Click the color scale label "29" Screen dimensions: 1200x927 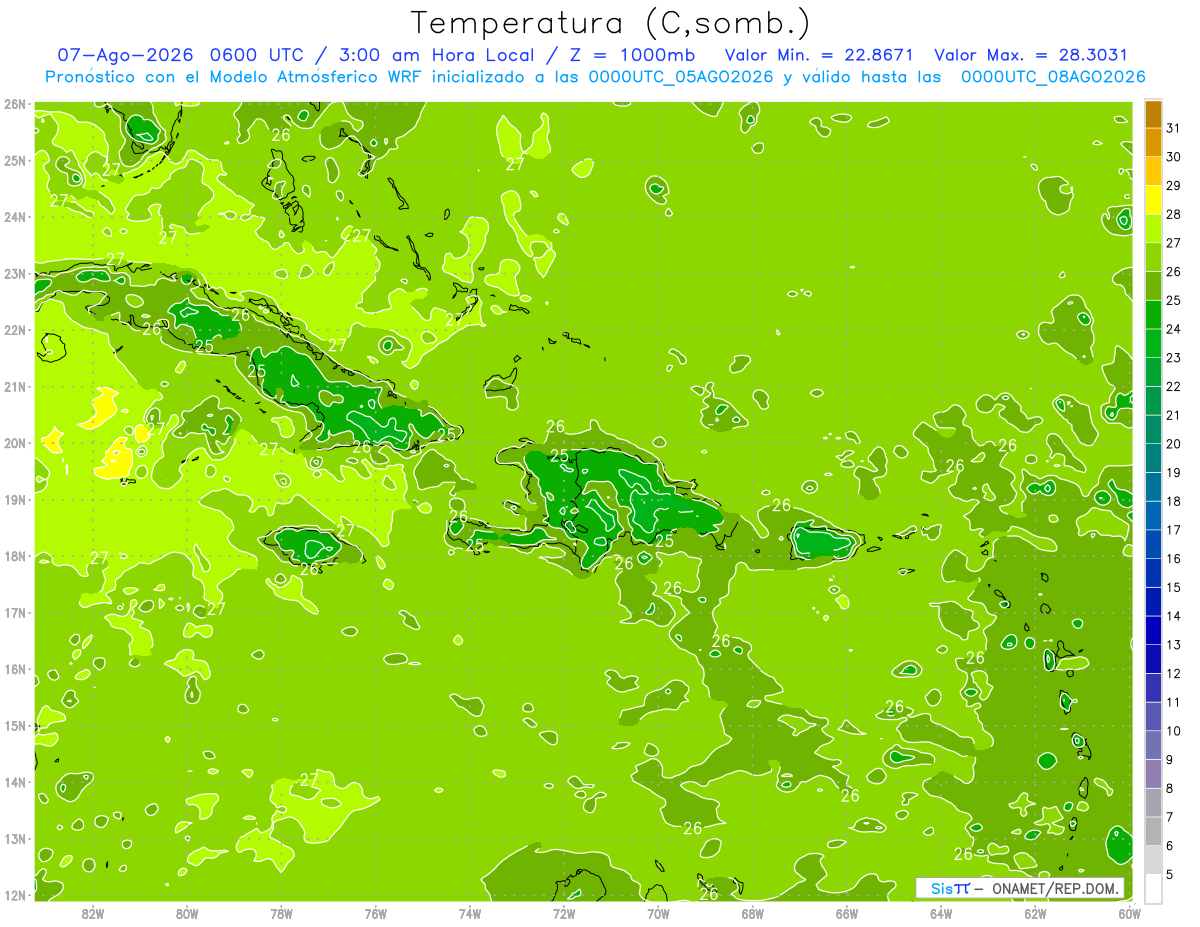(x=1174, y=185)
